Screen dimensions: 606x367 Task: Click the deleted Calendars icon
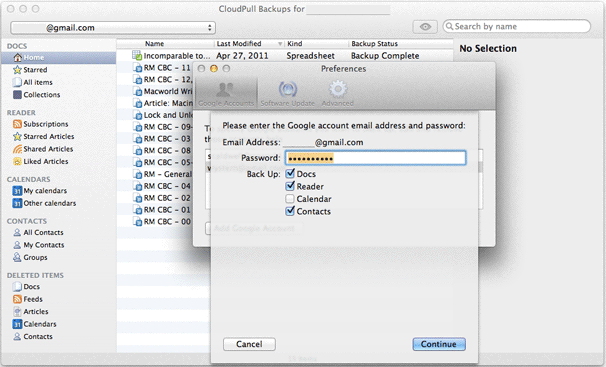tap(17, 324)
